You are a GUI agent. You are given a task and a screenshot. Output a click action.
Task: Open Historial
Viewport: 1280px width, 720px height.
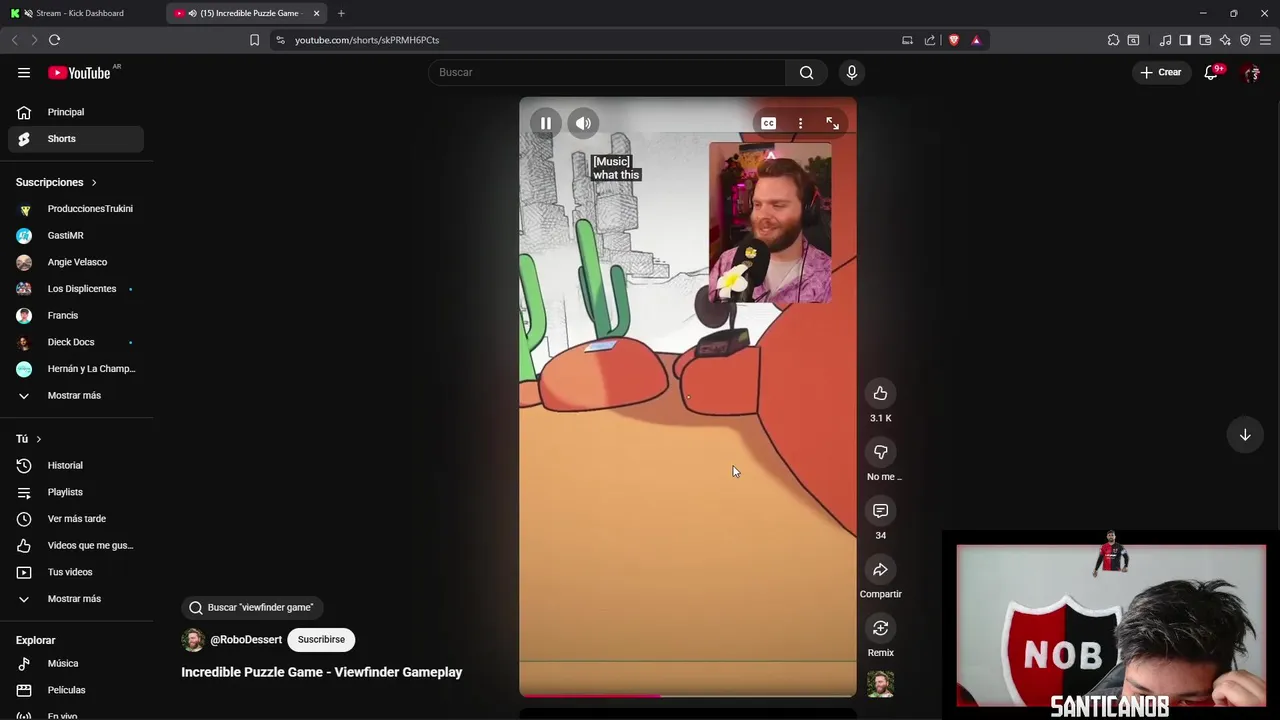76,465
